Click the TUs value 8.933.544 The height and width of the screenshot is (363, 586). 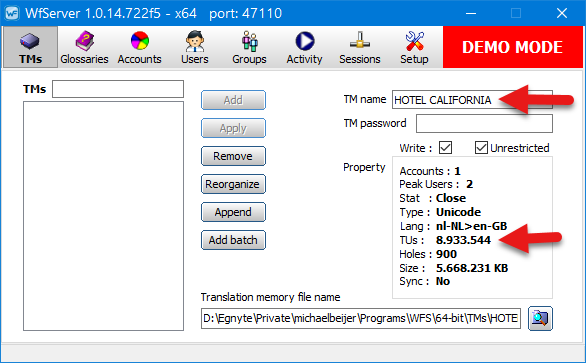click(x=463, y=240)
